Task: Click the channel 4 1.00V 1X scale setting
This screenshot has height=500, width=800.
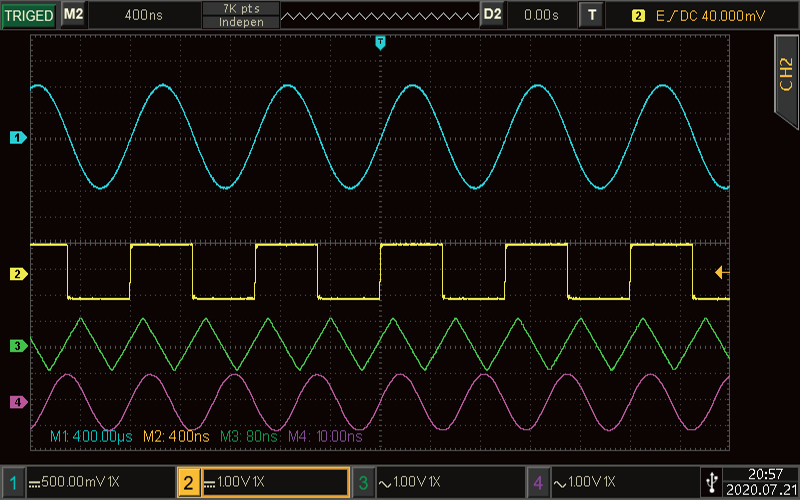Action: [x=625, y=482]
